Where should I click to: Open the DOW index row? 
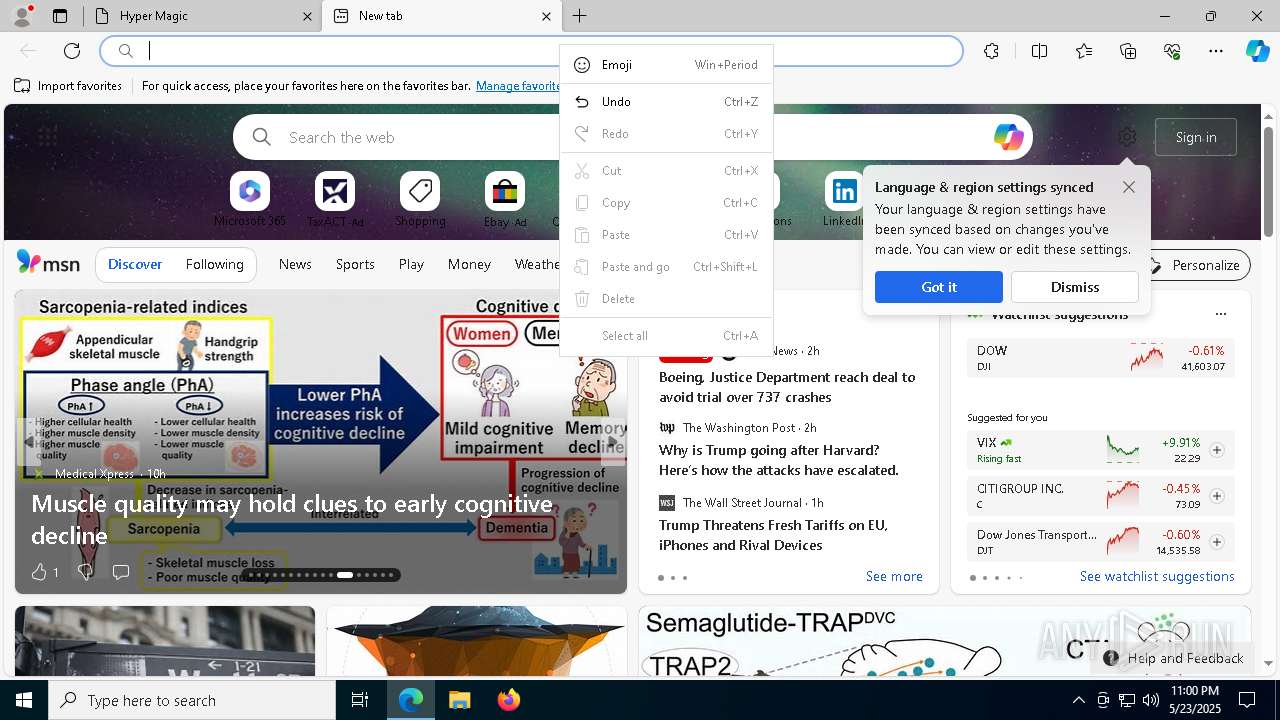pos(1101,358)
